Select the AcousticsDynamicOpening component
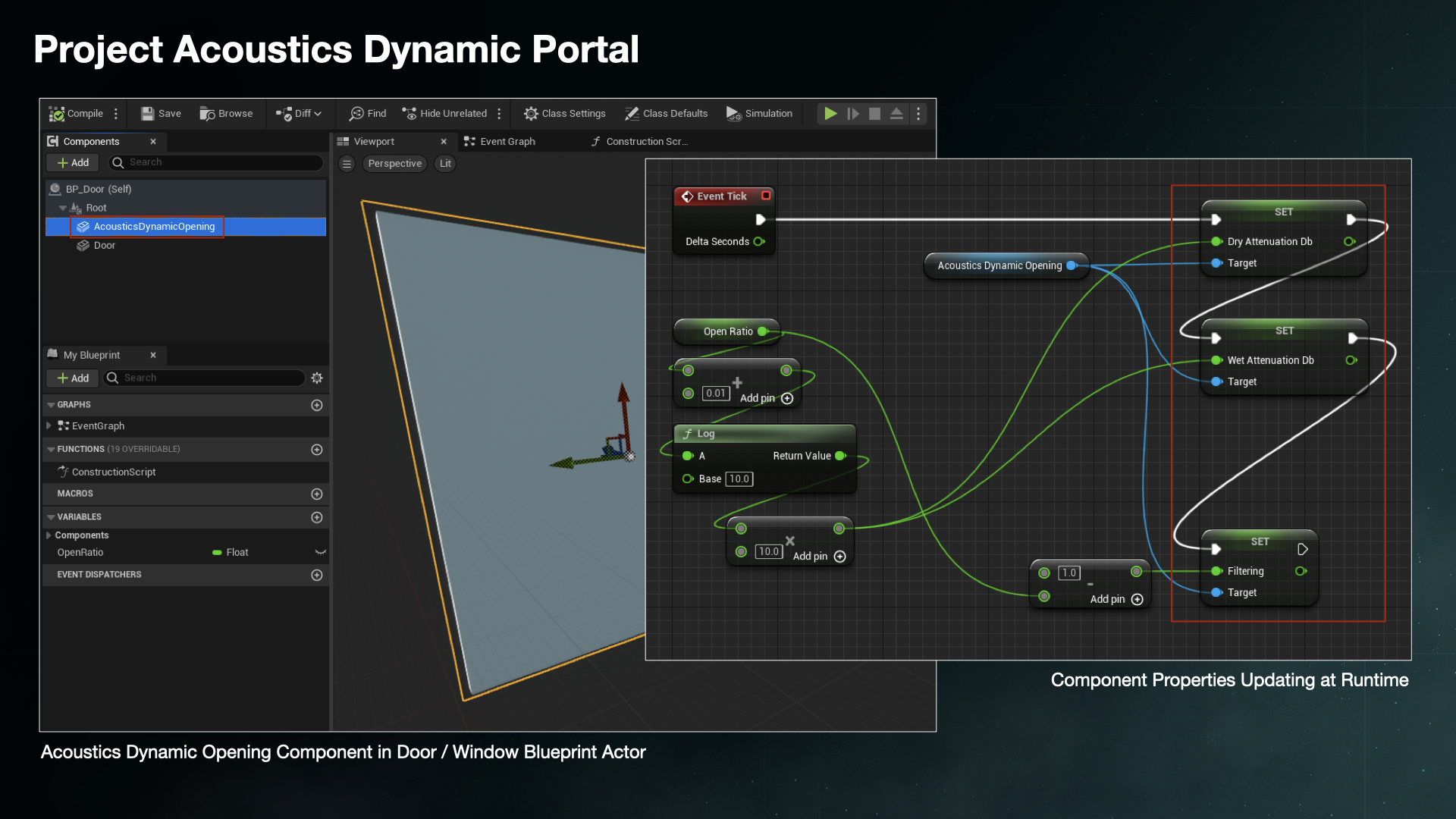Image resolution: width=1456 pixels, height=819 pixels. click(x=186, y=227)
